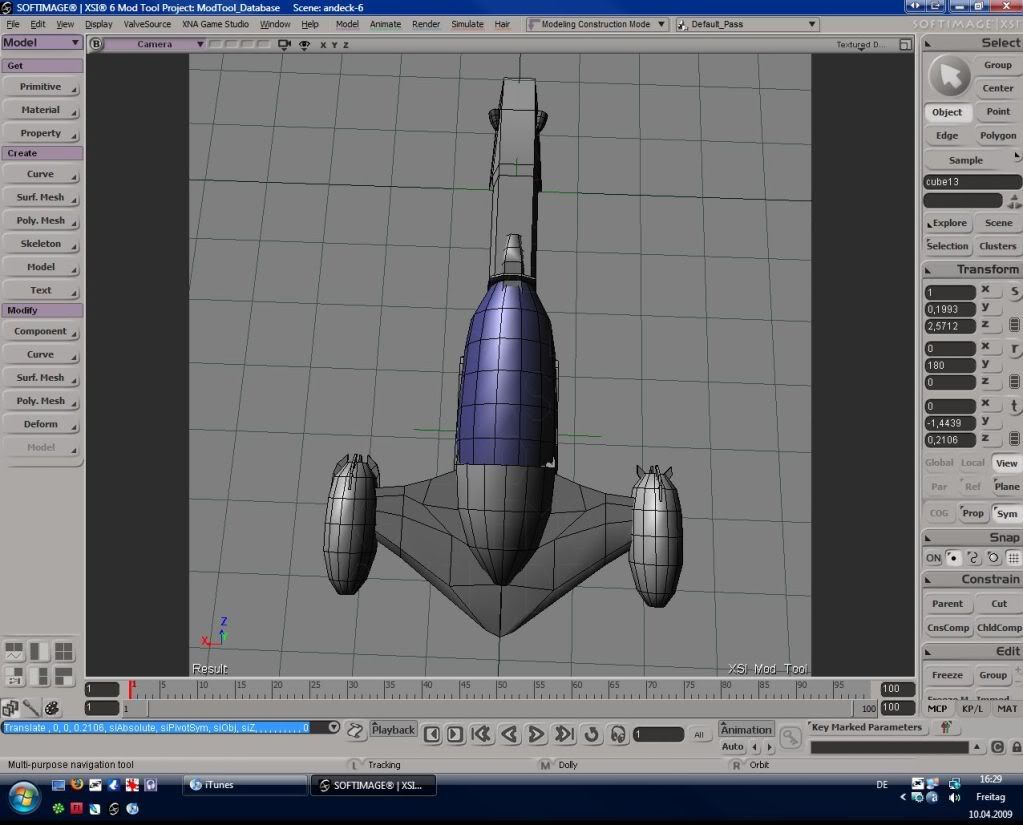1023x825 pixels.
Task: Step to next frame
Action: [x=455, y=734]
